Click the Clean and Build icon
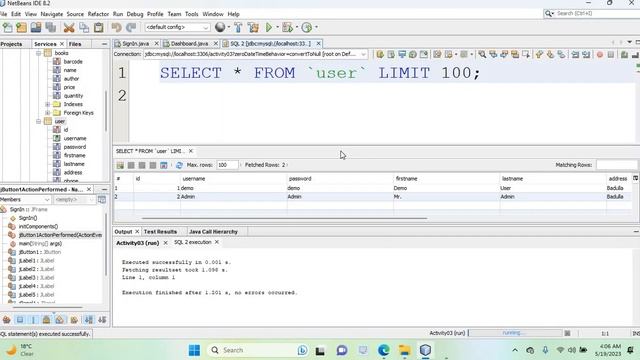 [x=253, y=27]
